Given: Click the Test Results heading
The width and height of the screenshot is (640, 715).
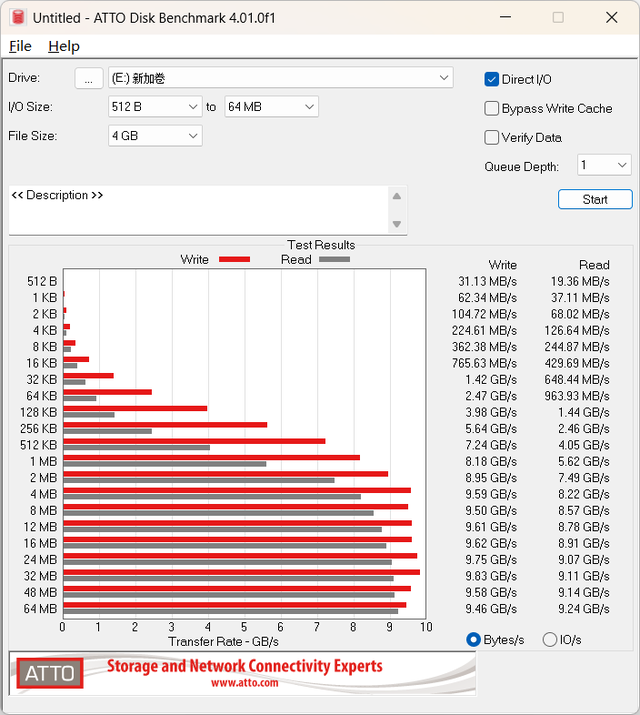Looking at the screenshot, I should (321, 245).
